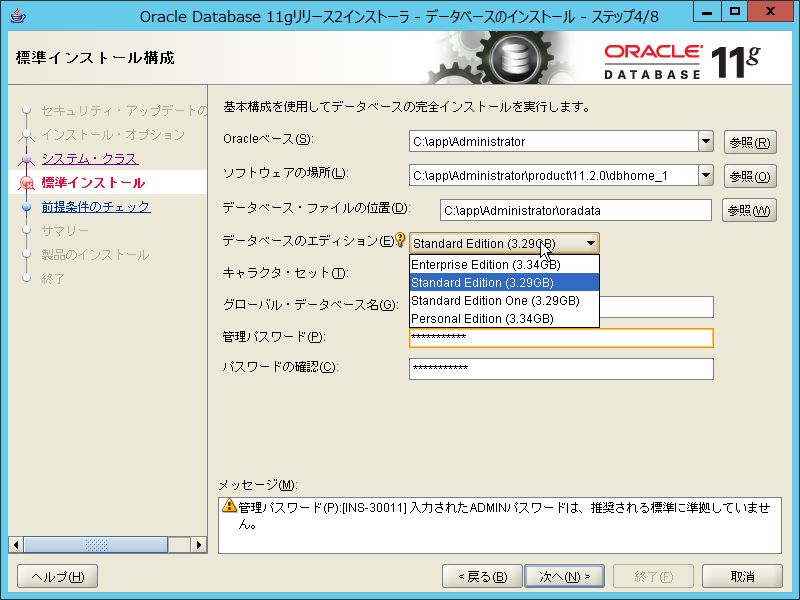
Task: Select Enterprise Edition (3.34GB) option
Action: (x=504, y=264)
